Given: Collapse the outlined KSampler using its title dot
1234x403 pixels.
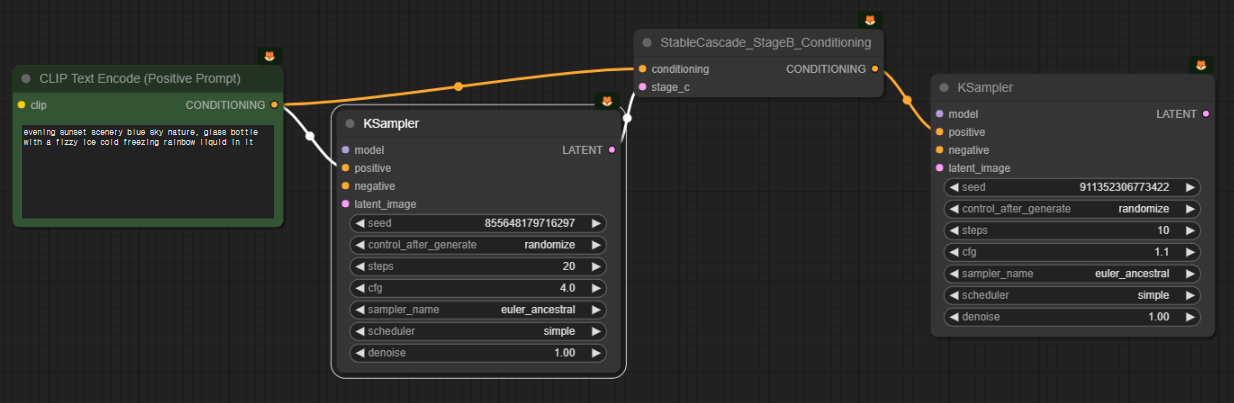Looking at the screenshot, I should click(x=350, y=124).
